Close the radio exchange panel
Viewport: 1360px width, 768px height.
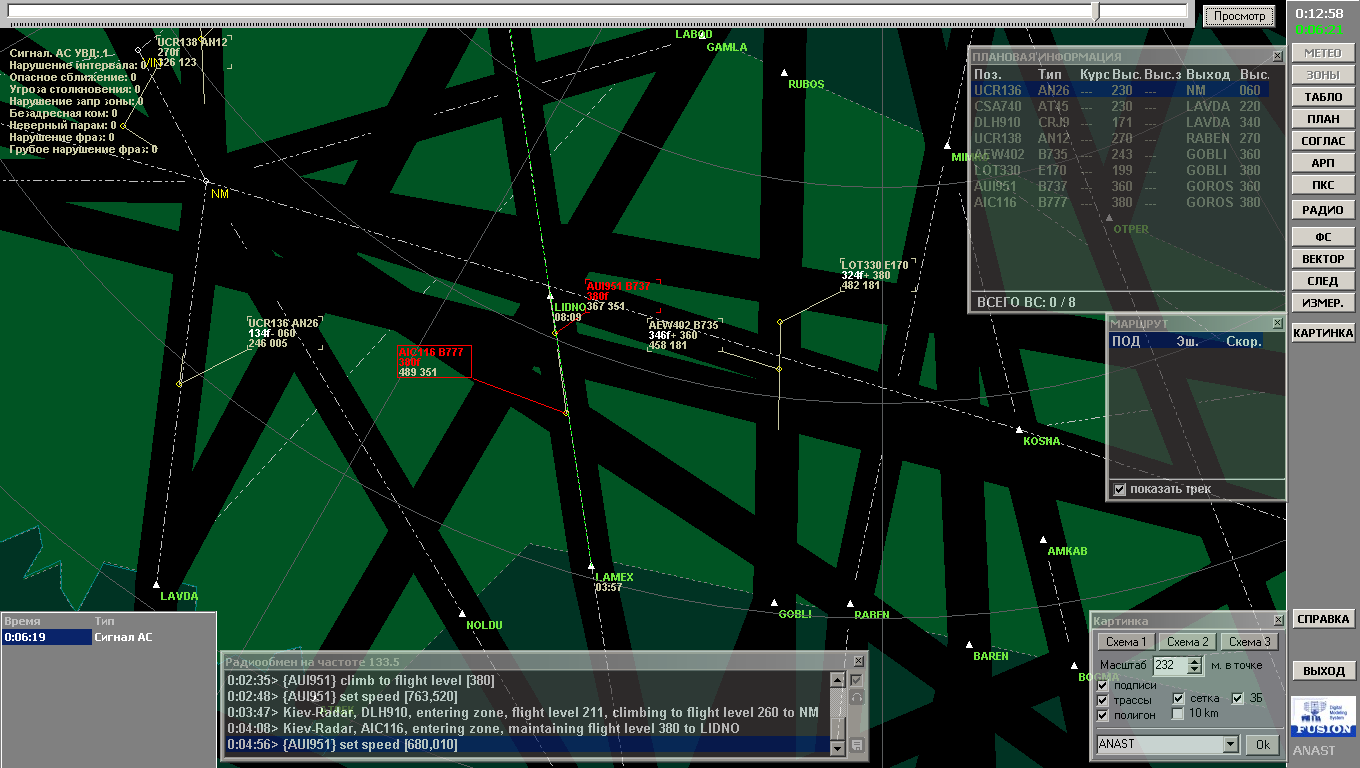click(x=858, y=661)
